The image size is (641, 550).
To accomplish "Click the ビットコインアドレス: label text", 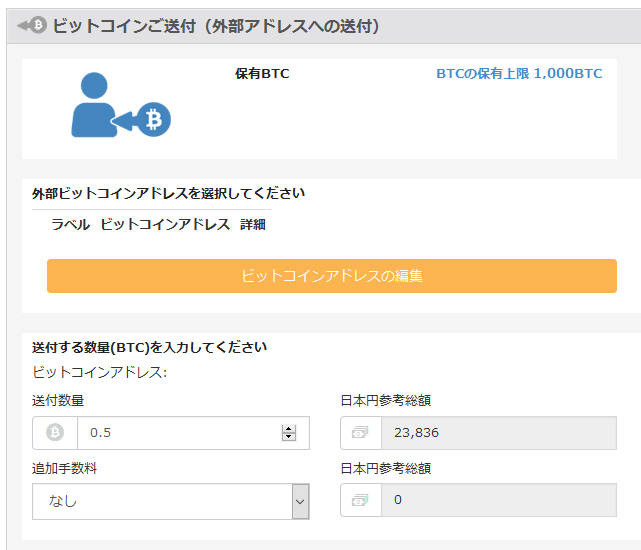I will click(99, 373).
